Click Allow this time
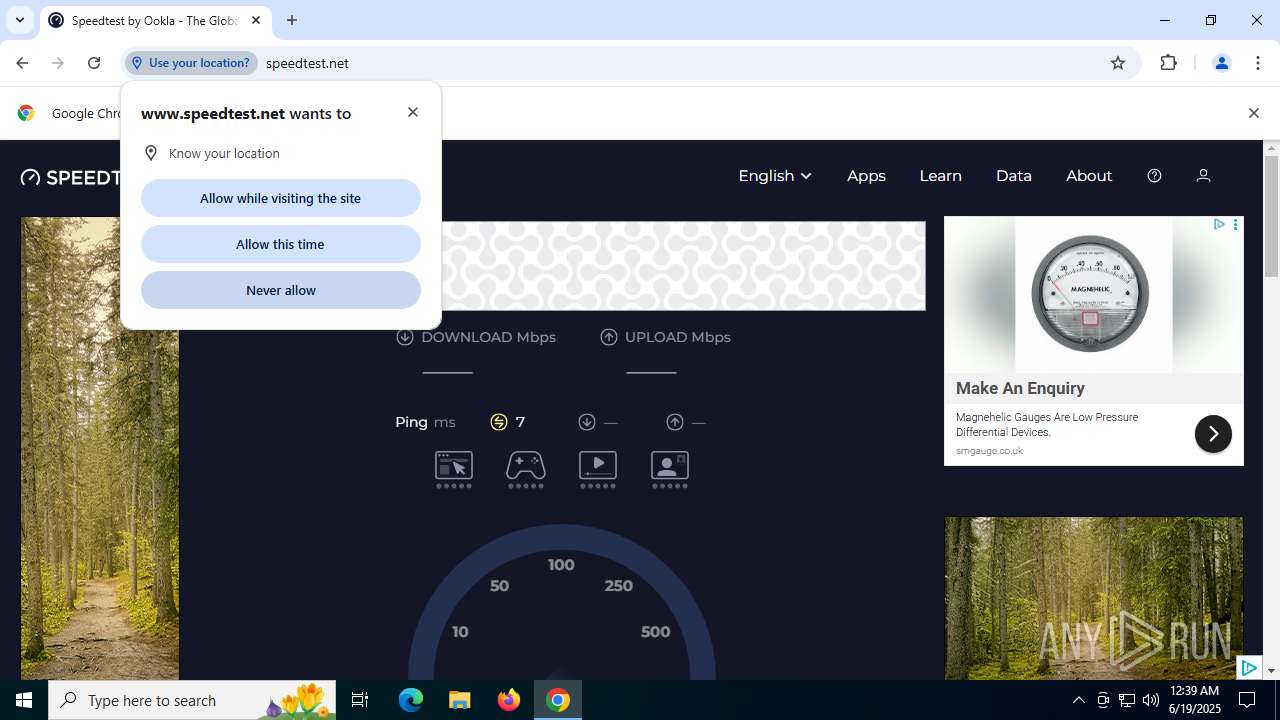Image resolution: width=1280 pixels, height=720 pixels. [x=280, y=244]
